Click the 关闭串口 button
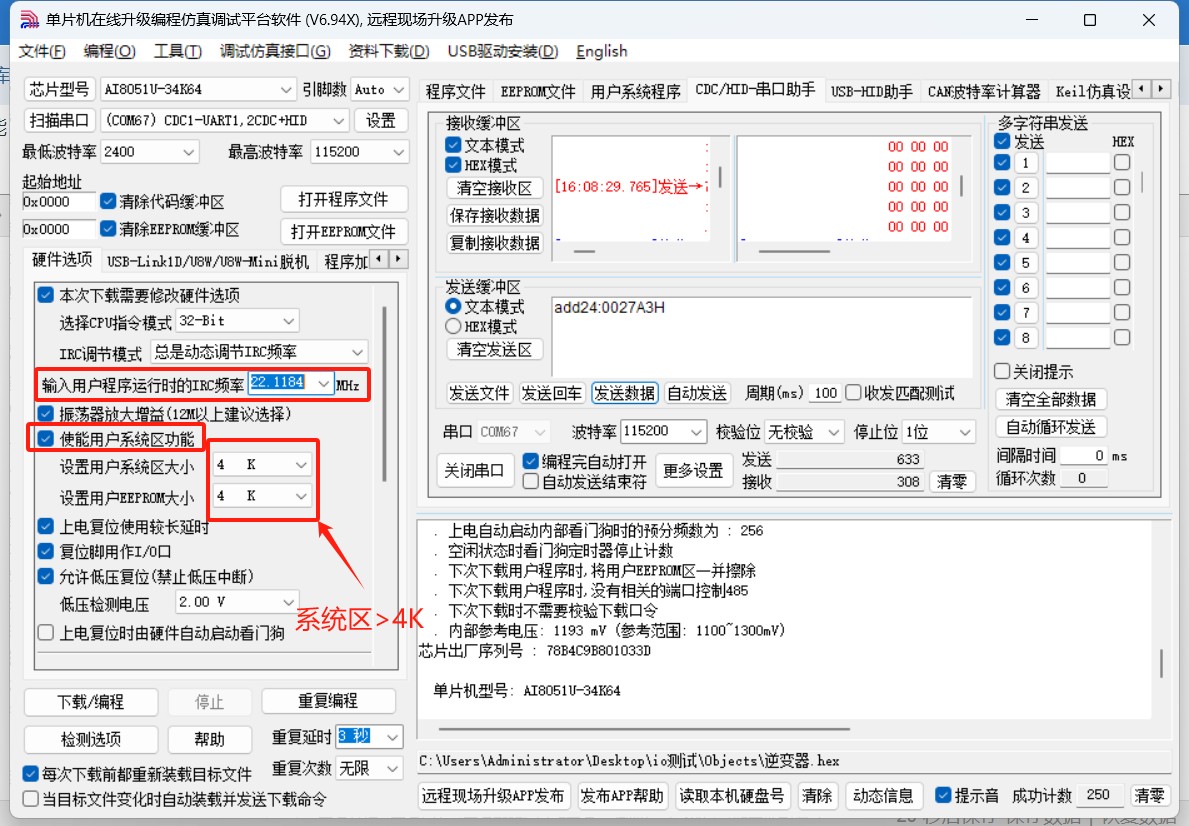The image size is (1189, 826). pyautogui.click(x=474, y=471)
